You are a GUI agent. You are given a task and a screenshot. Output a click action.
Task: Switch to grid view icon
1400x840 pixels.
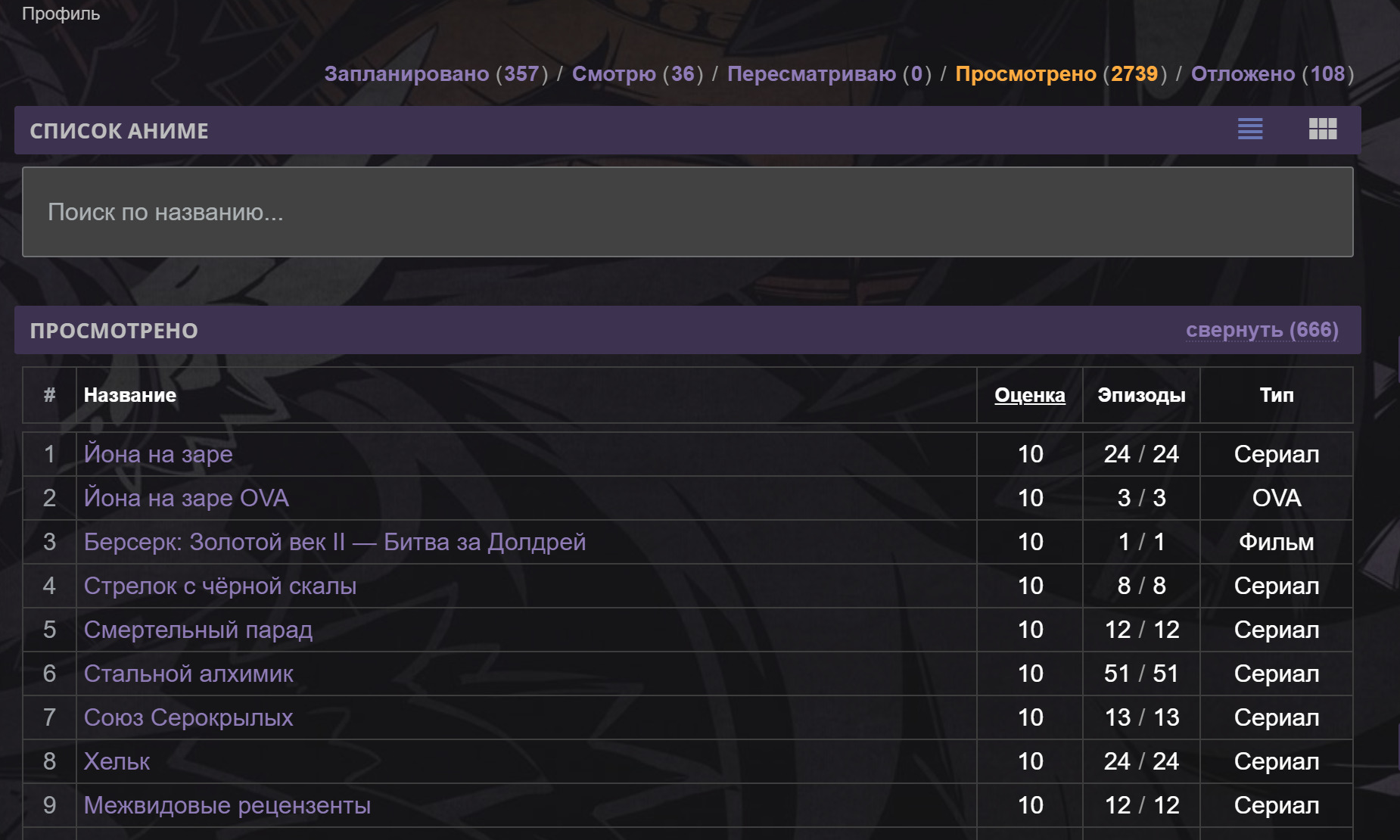pyautogui.click(x=1323, y=129)
